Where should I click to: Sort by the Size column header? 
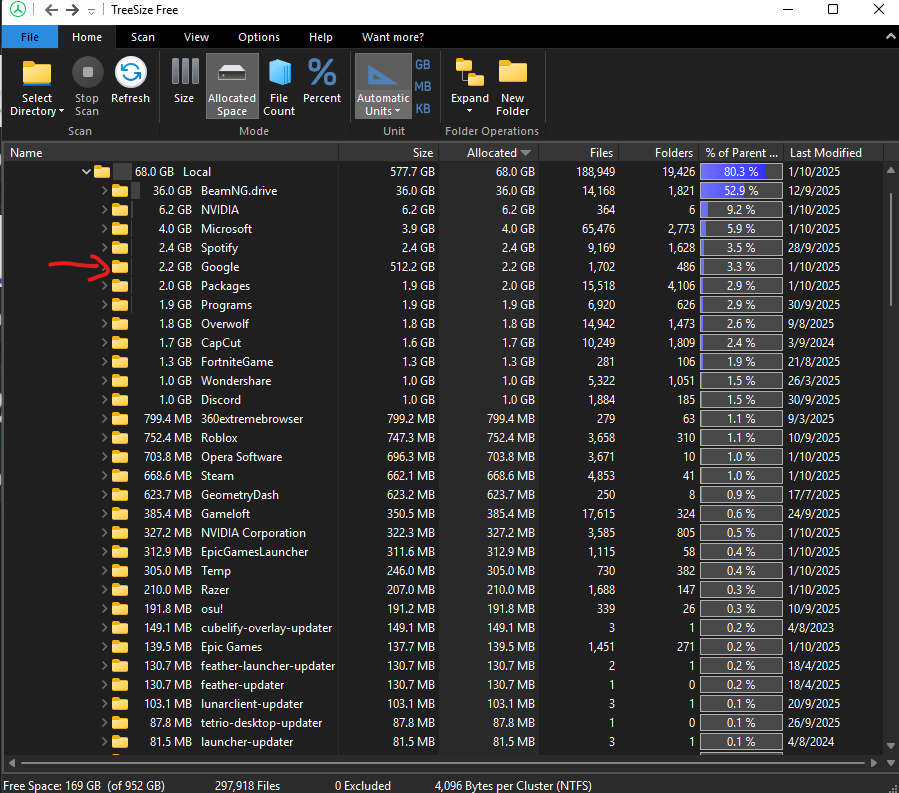(389, 153)
